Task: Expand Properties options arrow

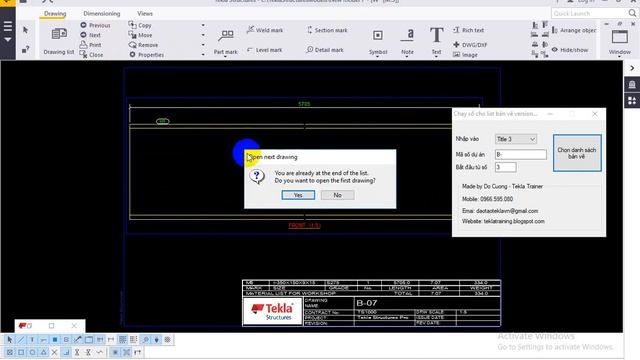Action: 203,55
